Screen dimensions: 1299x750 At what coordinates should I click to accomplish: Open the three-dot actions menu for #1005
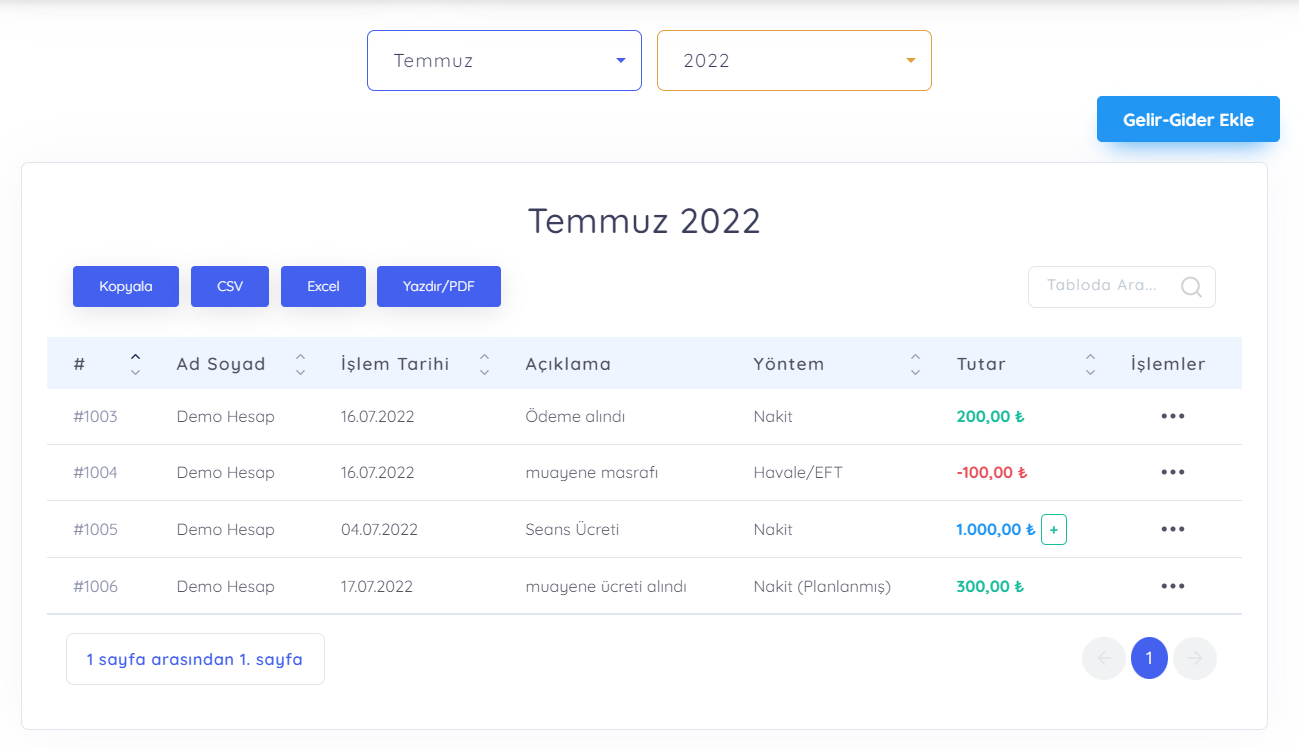(x=1172, y=529)
